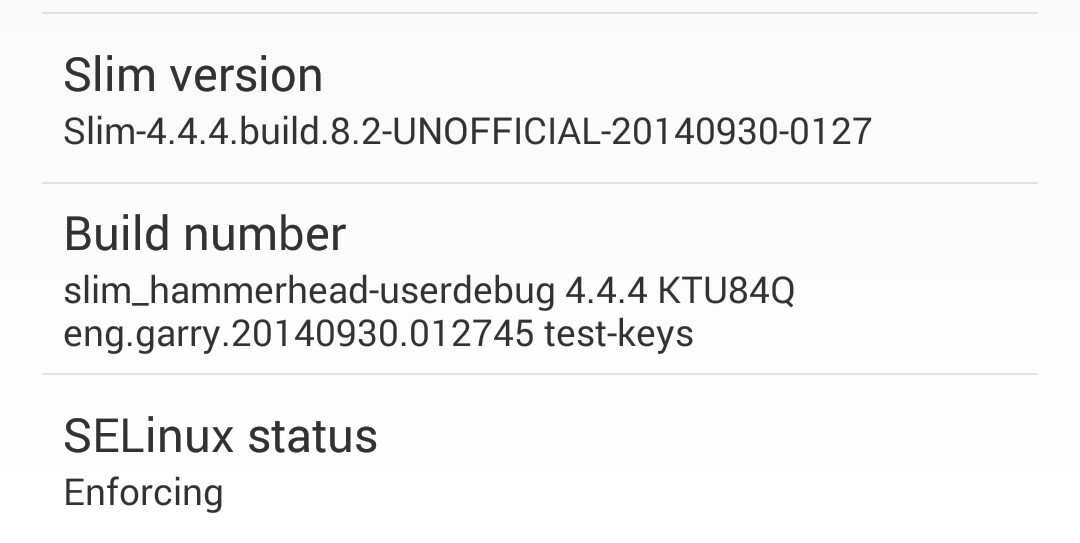This screenshot has height=543, width=1080.
Task: Select the Slim-4.4.4.build.8.2-UNOFFICIAL version string
Action: (467, 131)
